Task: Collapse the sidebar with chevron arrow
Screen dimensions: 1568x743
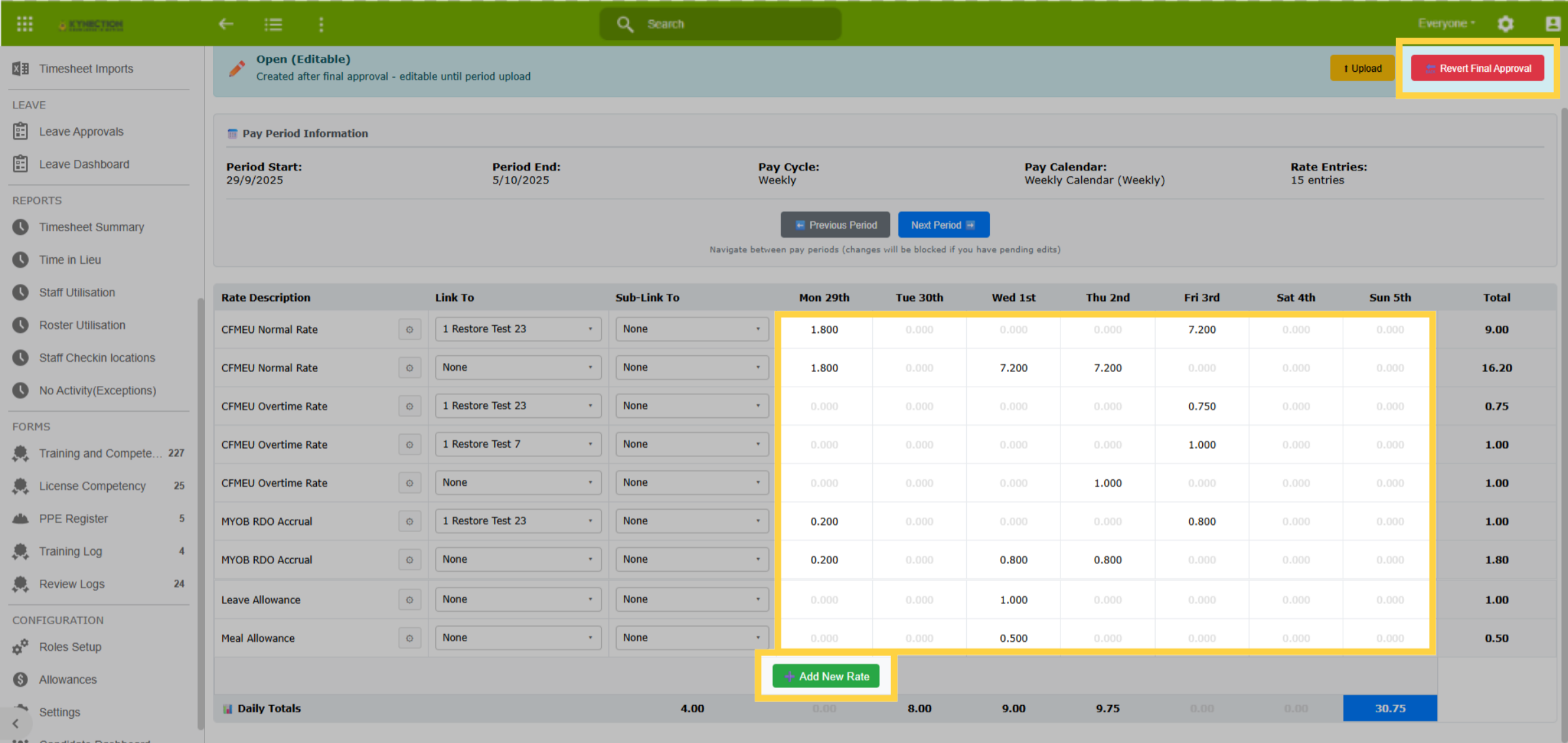Action: [16, 723]
